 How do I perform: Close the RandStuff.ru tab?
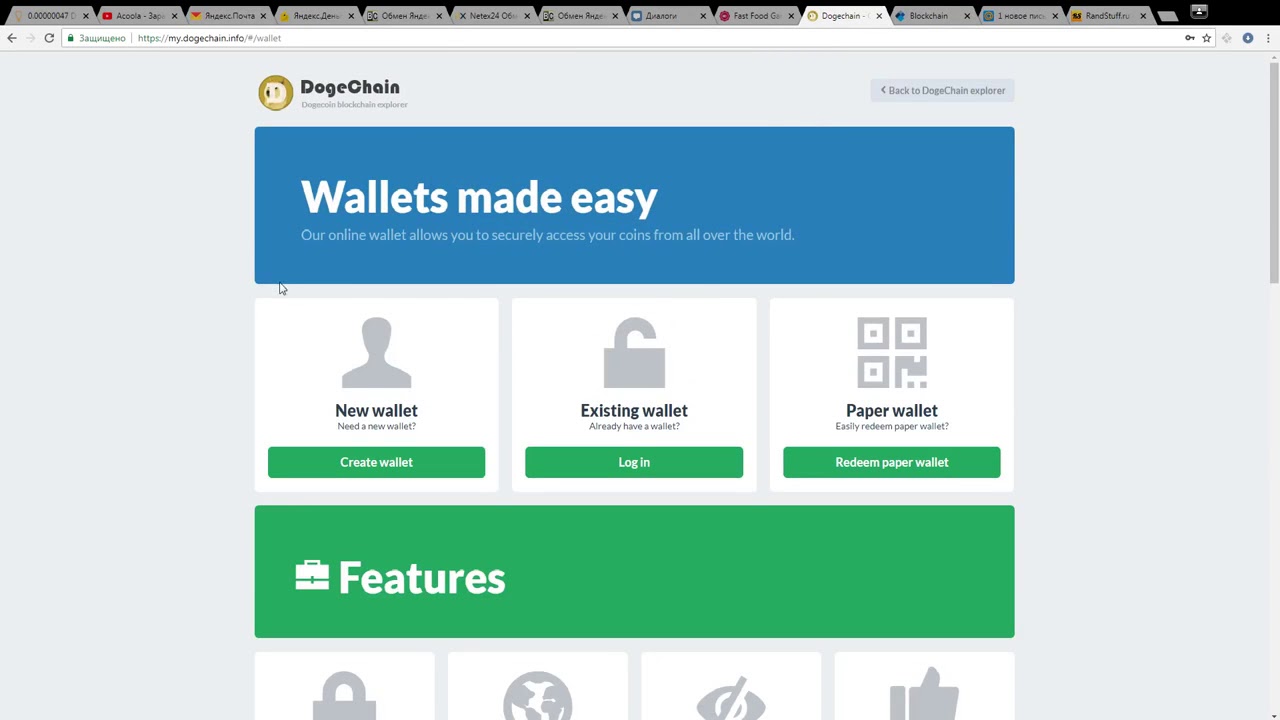pos(1143,16)
